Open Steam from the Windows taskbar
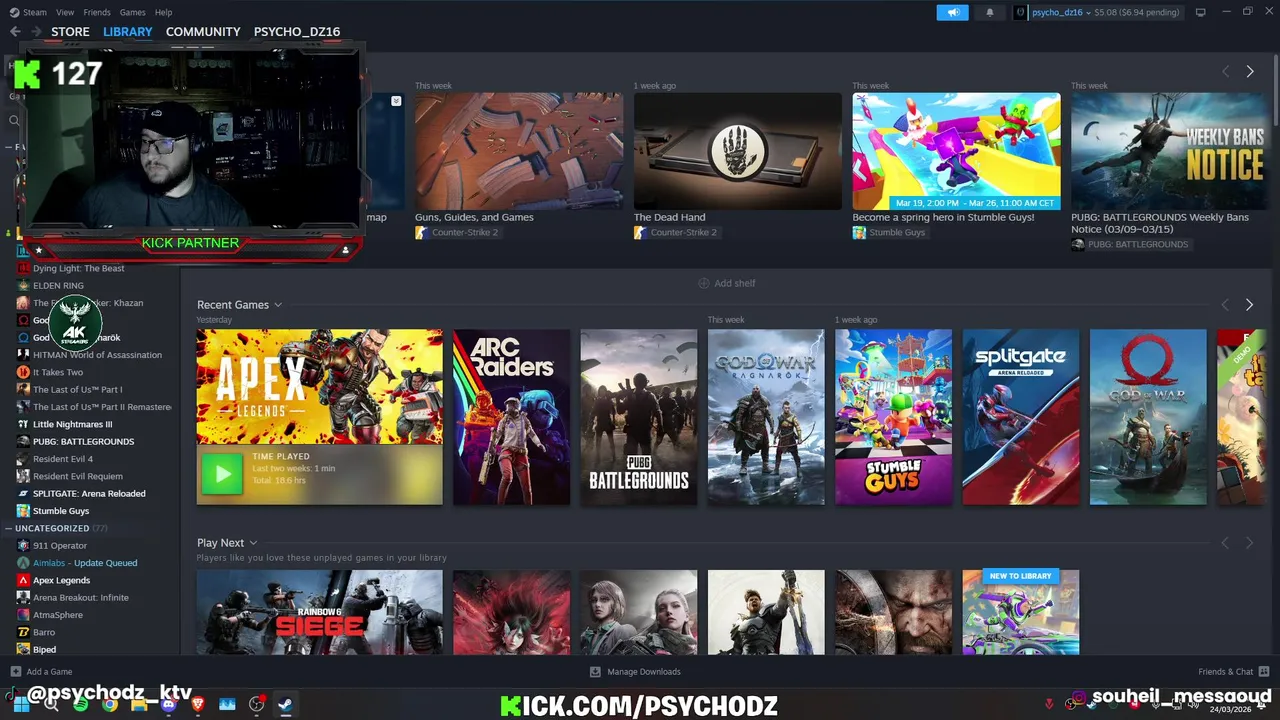Image resolution: width=1280 pixels, height=720 pixels. click(285, 704)
